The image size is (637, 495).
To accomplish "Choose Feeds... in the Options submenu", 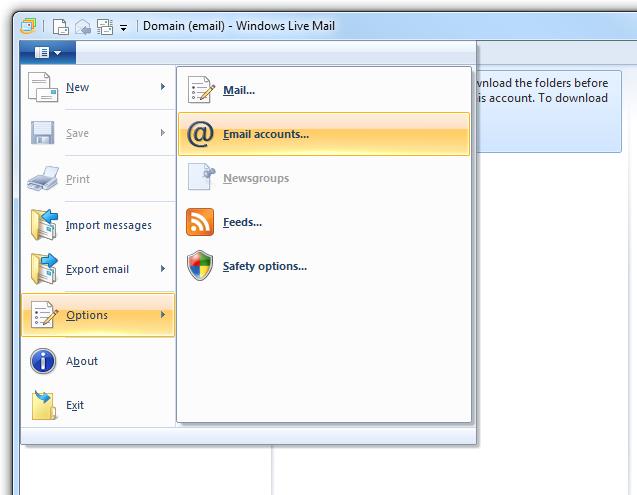I will [x=242, y=222].
